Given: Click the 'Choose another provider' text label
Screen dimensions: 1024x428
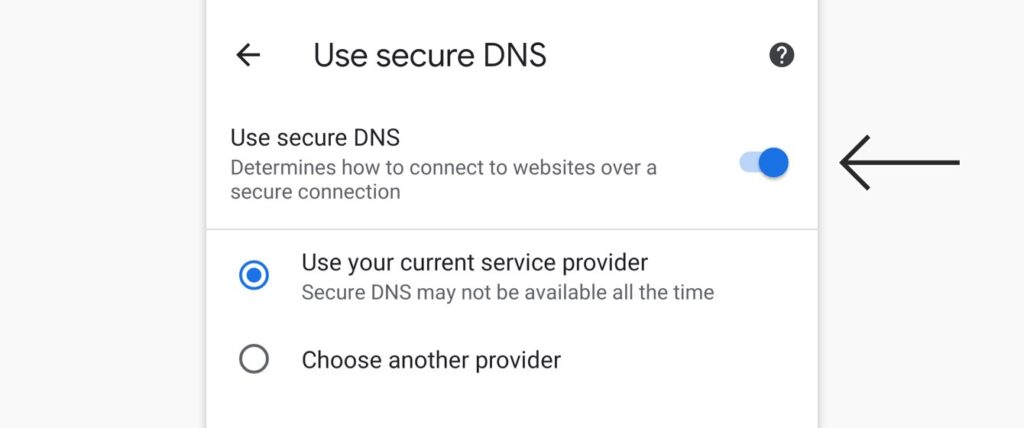Looking at the screenshot, I should tap(431, 360).
